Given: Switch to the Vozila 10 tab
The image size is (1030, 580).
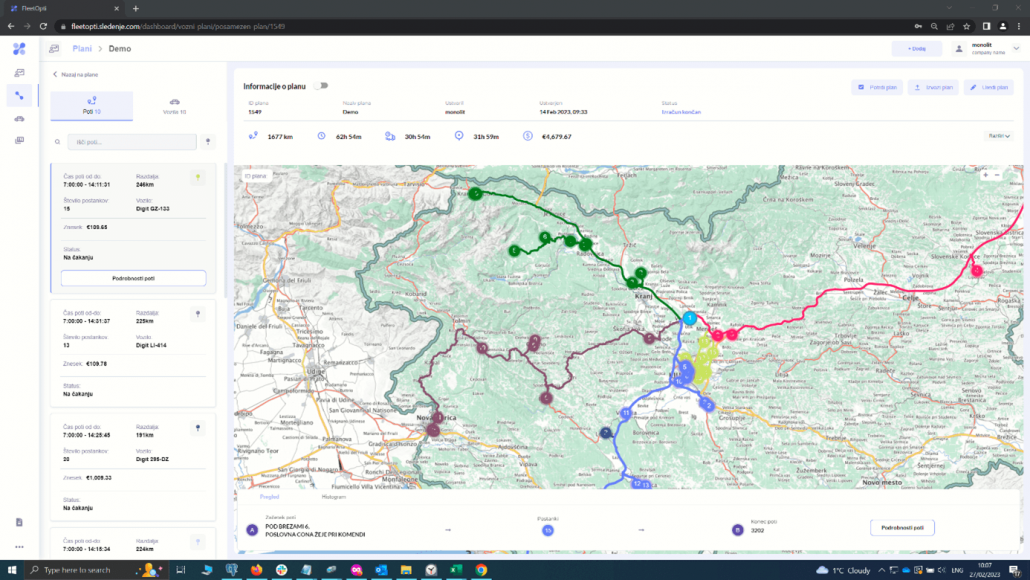Looking at the screenshot, I should (175, 106).
